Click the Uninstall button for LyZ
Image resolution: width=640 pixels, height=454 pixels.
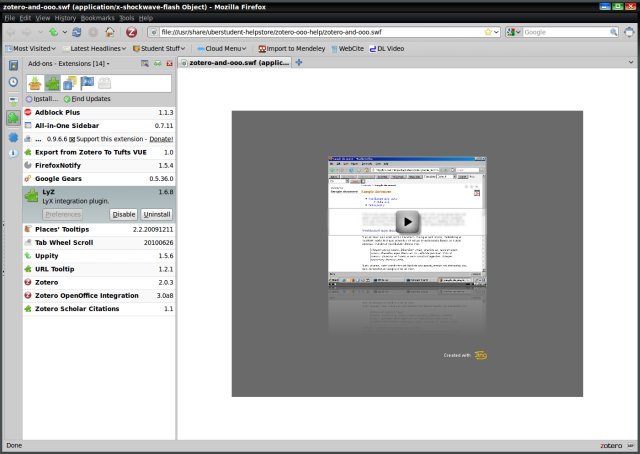tap(157, 214)
